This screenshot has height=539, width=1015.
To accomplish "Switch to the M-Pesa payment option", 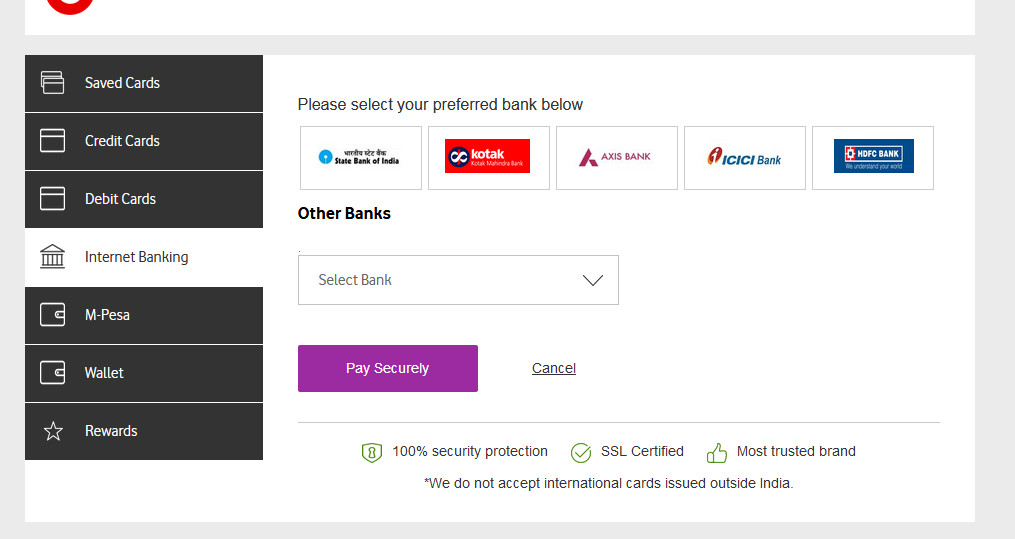I will [144, 316].
